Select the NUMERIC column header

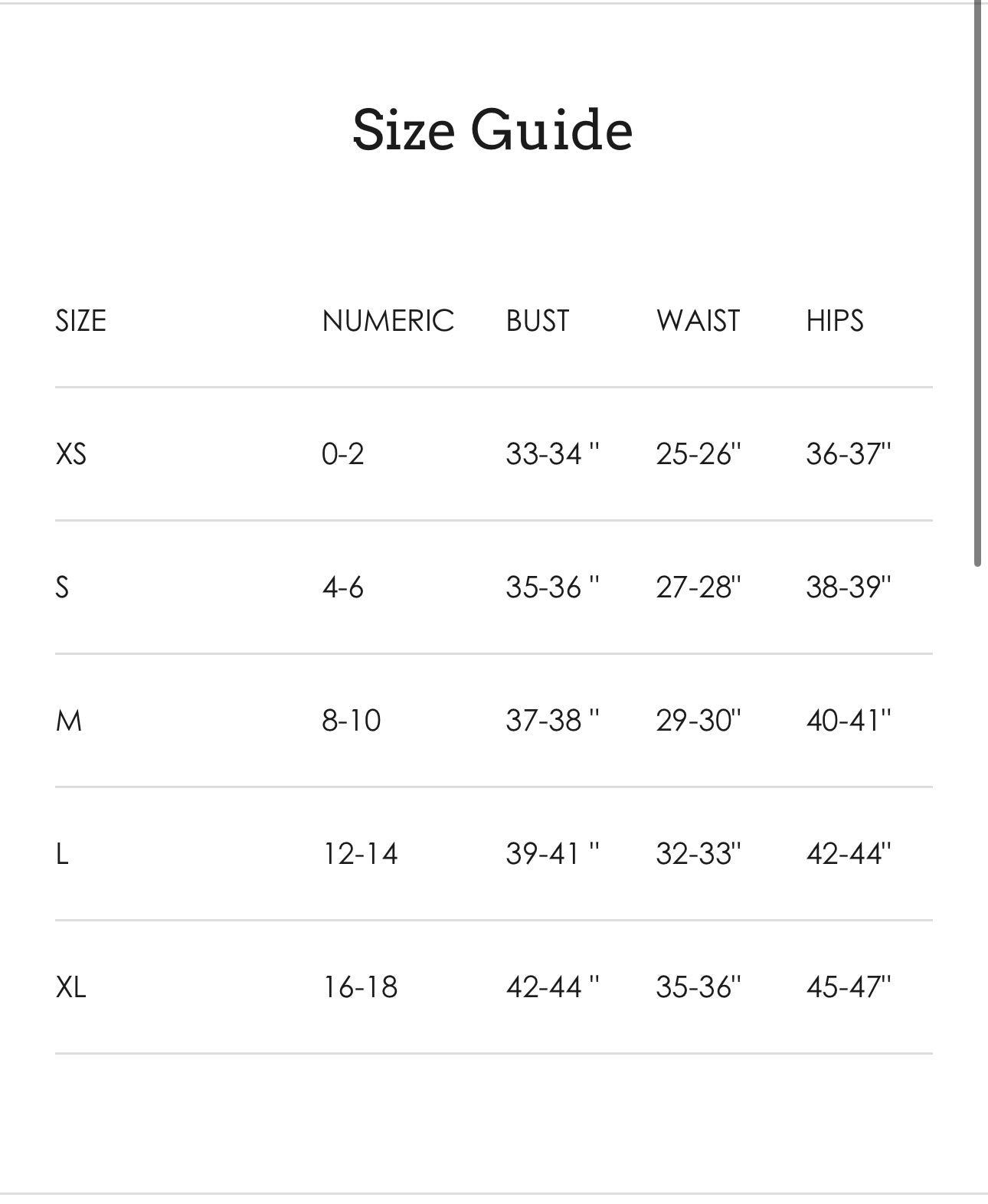388,320
